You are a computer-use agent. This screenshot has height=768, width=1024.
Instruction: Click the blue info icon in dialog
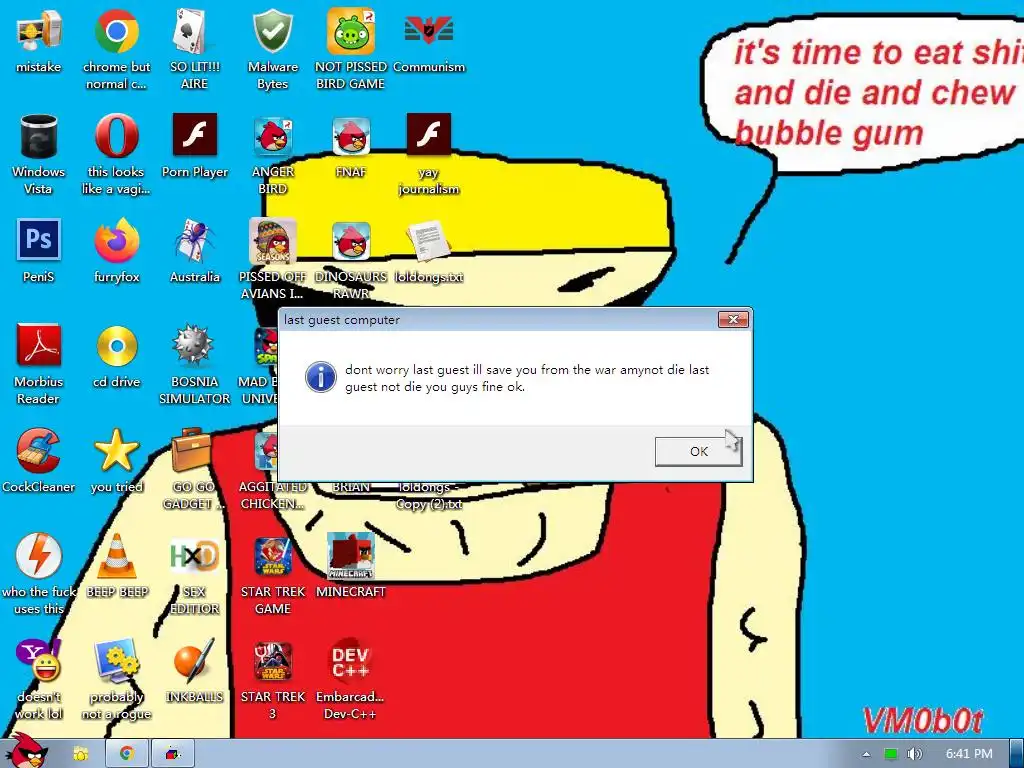pos(321,377)
